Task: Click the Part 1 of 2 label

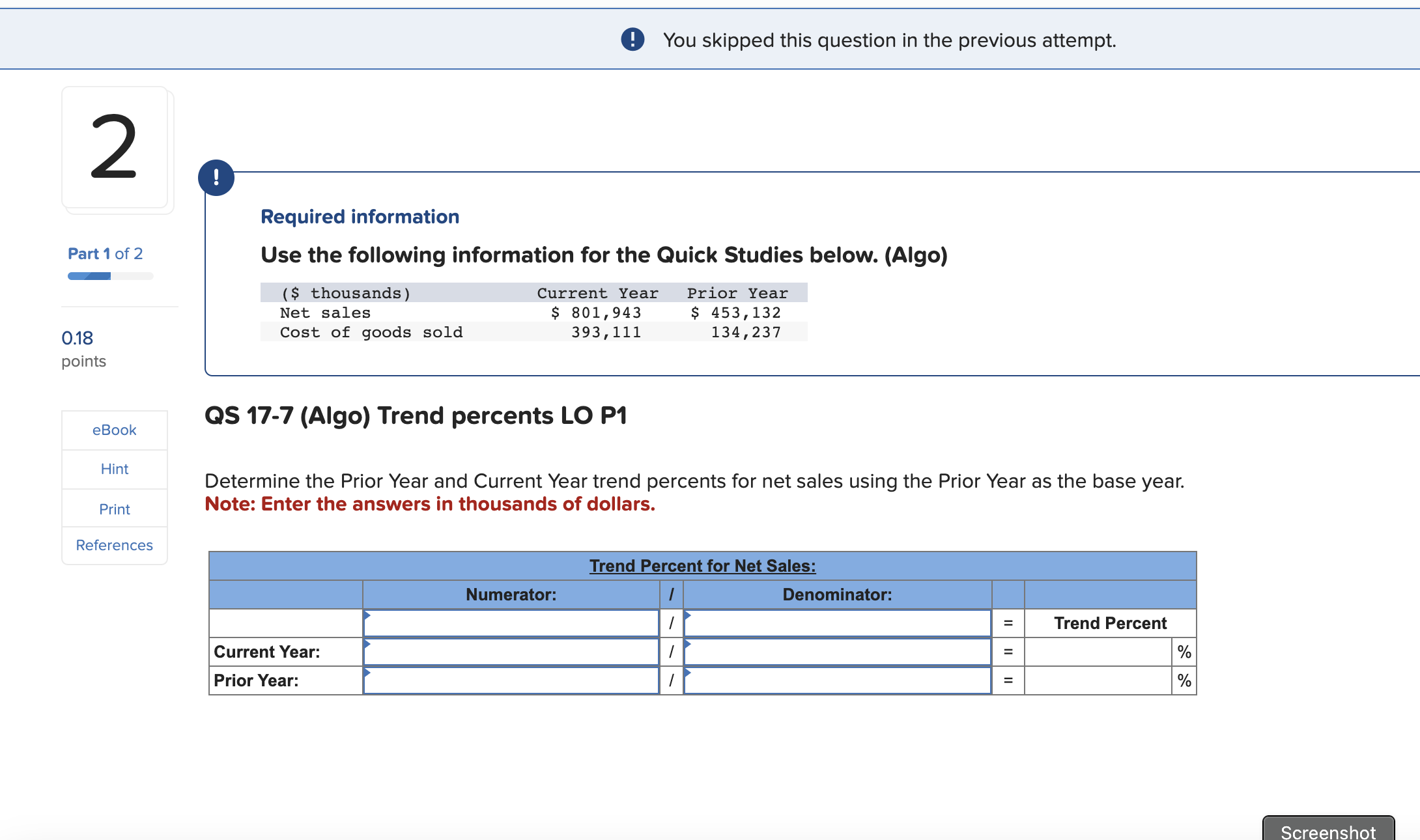Action: (106, 253)
